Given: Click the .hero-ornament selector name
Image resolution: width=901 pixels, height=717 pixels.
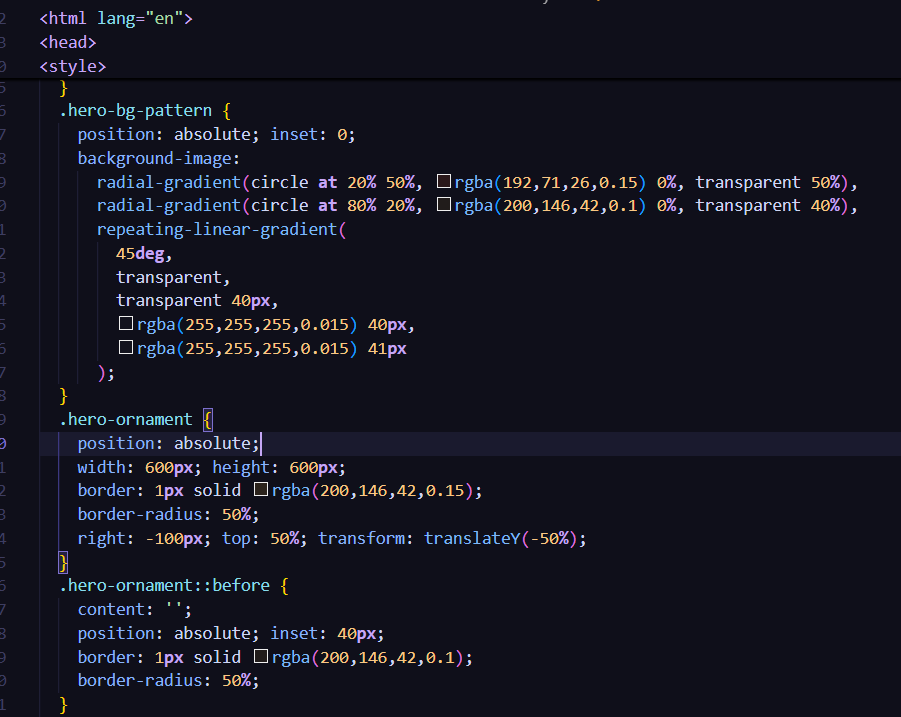Looking at the screenshot, I should [126, 419].
